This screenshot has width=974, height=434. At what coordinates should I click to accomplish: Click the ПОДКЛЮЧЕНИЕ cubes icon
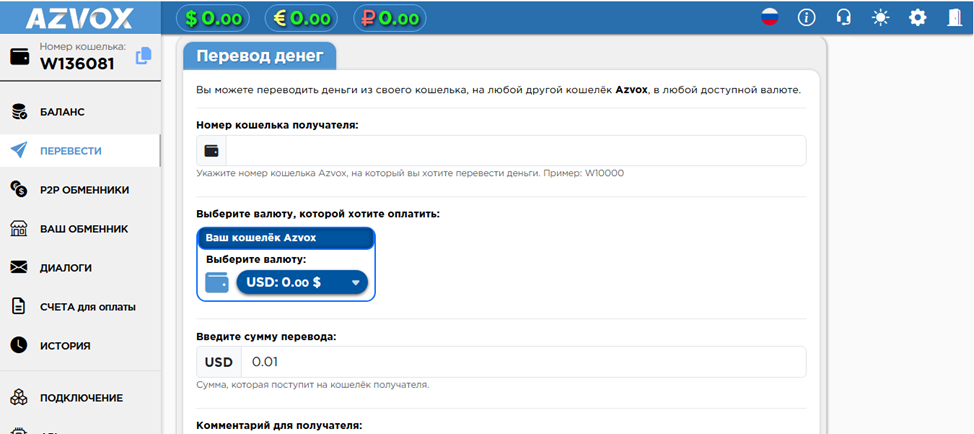pyautogui.click(x=19, y=397)
